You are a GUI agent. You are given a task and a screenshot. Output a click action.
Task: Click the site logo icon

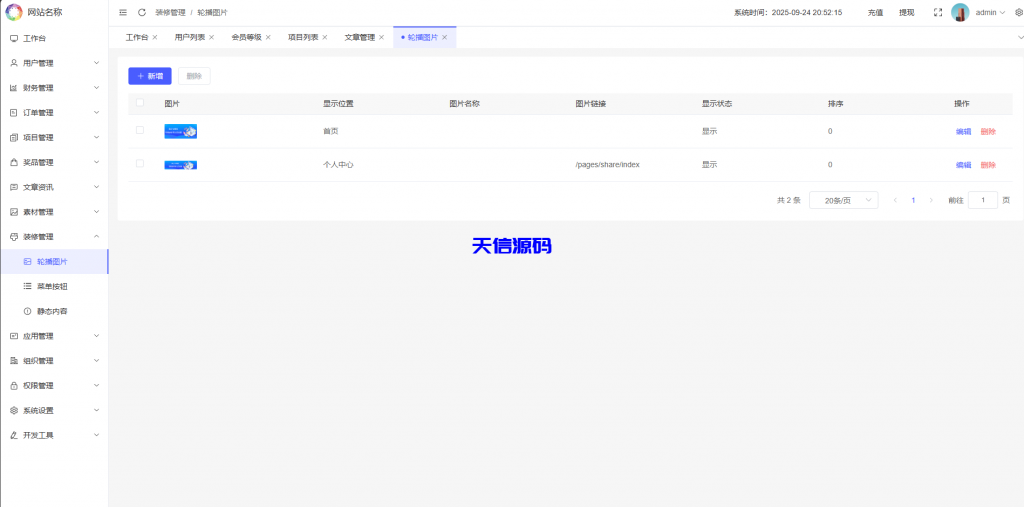pyautogui.click(x=14, y=12)
